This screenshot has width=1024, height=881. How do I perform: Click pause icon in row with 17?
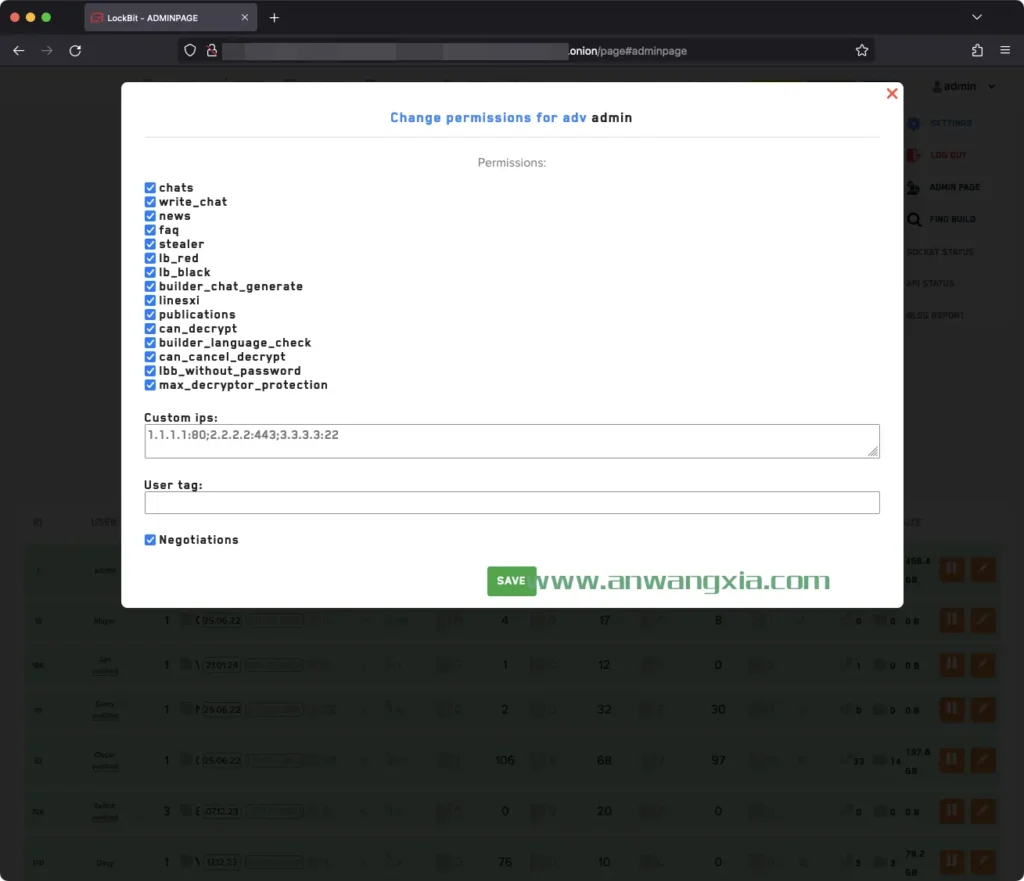tap(952, 619)
